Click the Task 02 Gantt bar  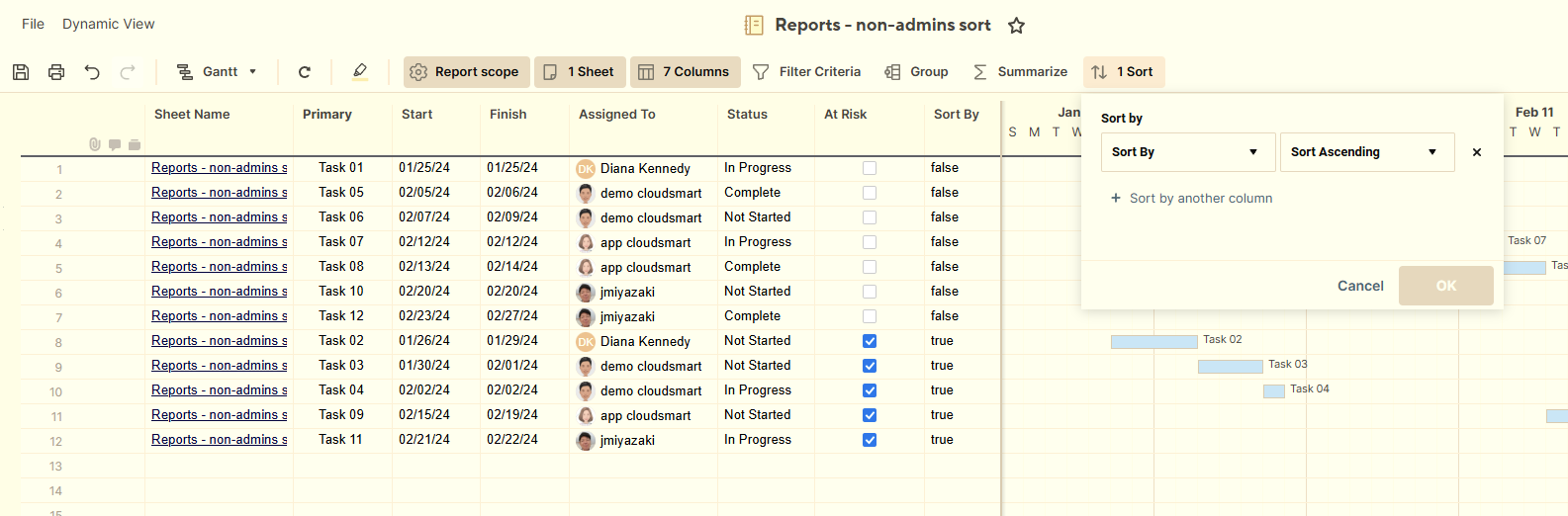1154,342
